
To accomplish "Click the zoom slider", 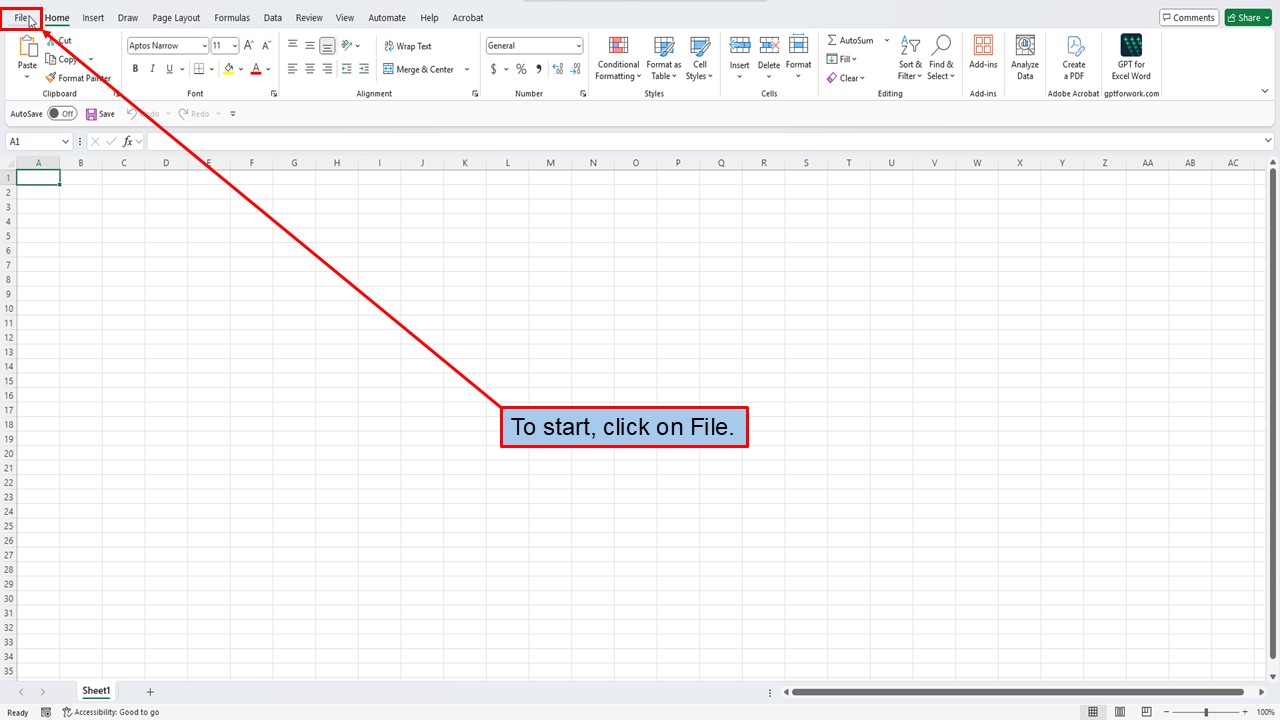I will pos(1206,712).
